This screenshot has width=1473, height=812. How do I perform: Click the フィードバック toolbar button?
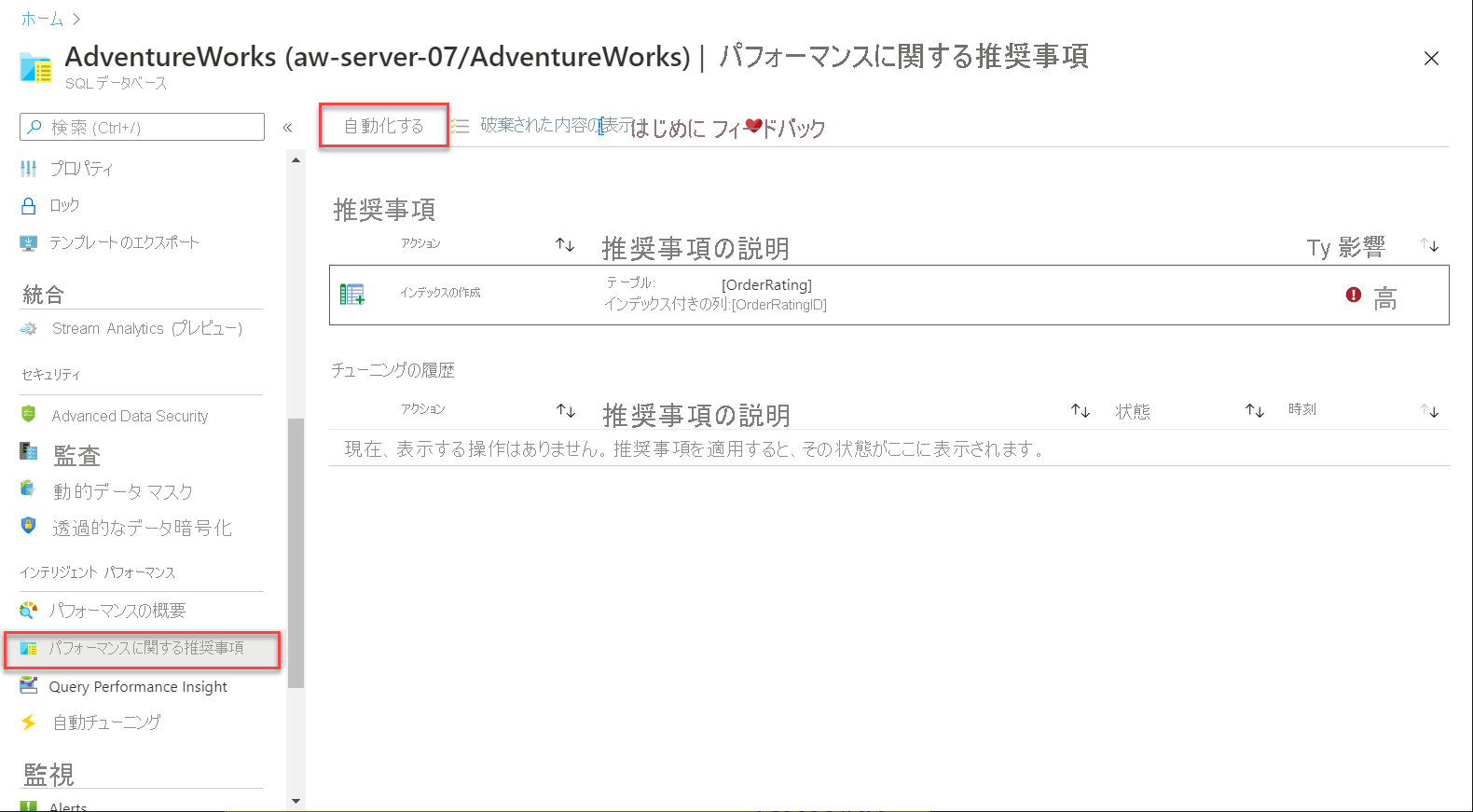pyautogui.click(x=769, y=129)
